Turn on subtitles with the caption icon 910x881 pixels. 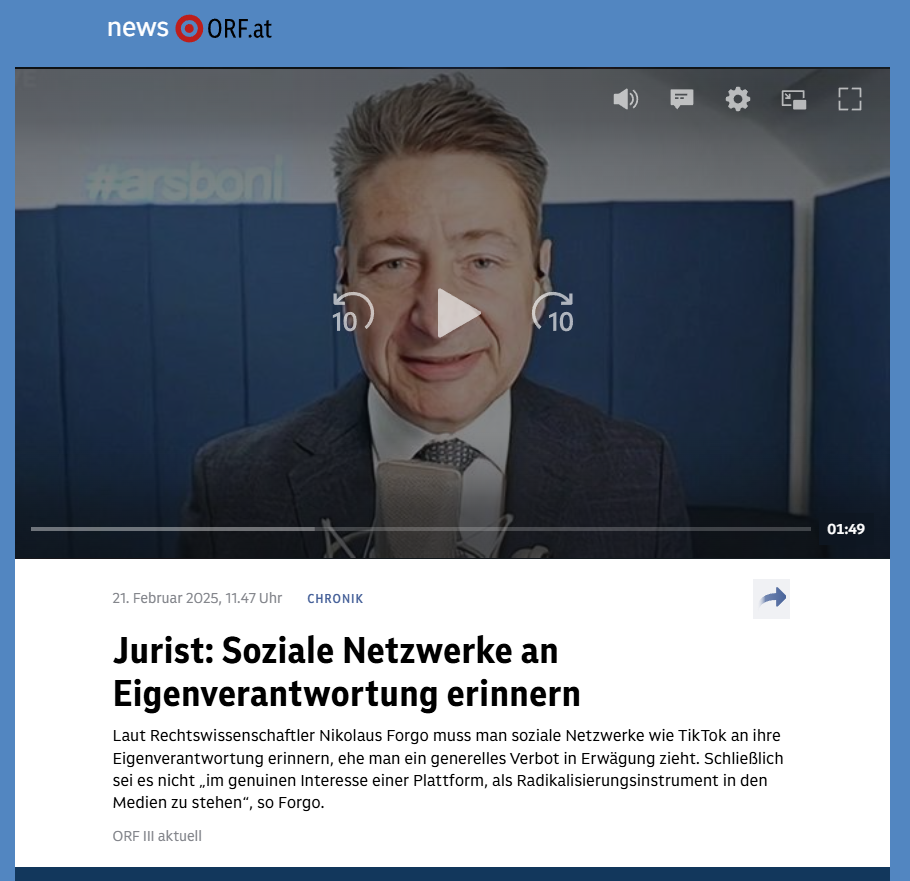[x=682, y=99]
